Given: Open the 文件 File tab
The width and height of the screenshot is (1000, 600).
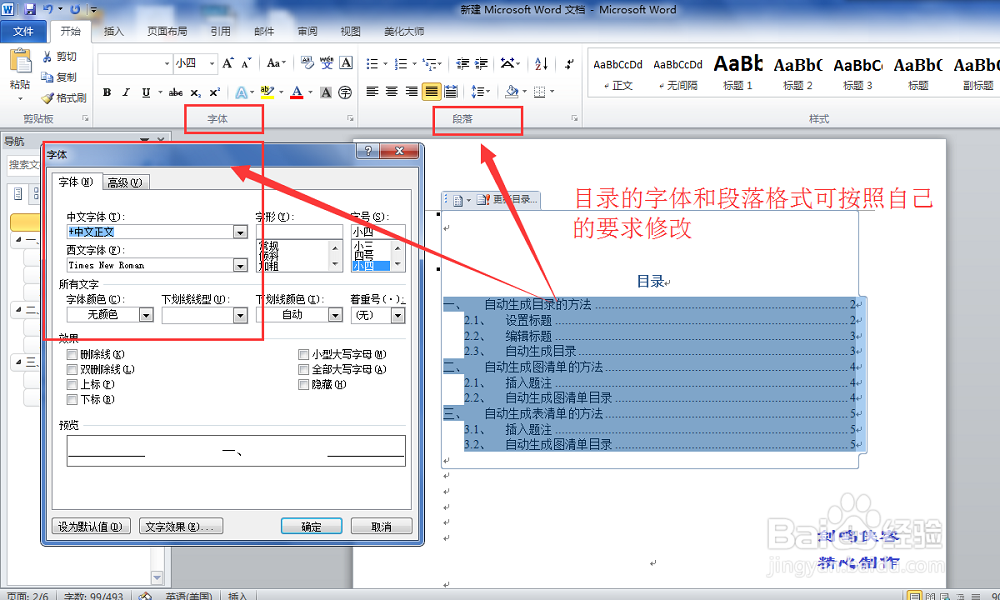Looking at the screenshot, I should pos(24,31).
